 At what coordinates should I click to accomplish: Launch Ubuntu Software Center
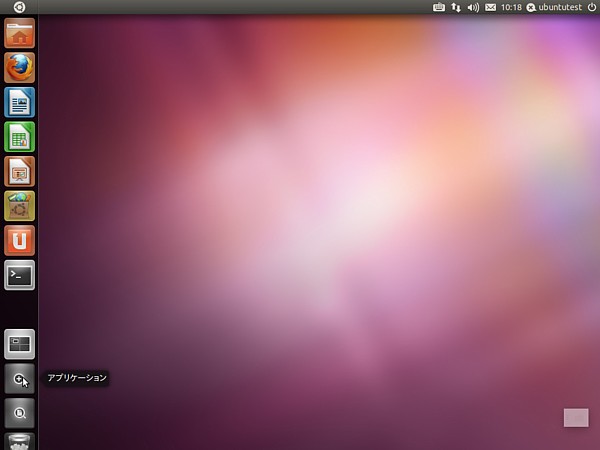click(20, 206)
